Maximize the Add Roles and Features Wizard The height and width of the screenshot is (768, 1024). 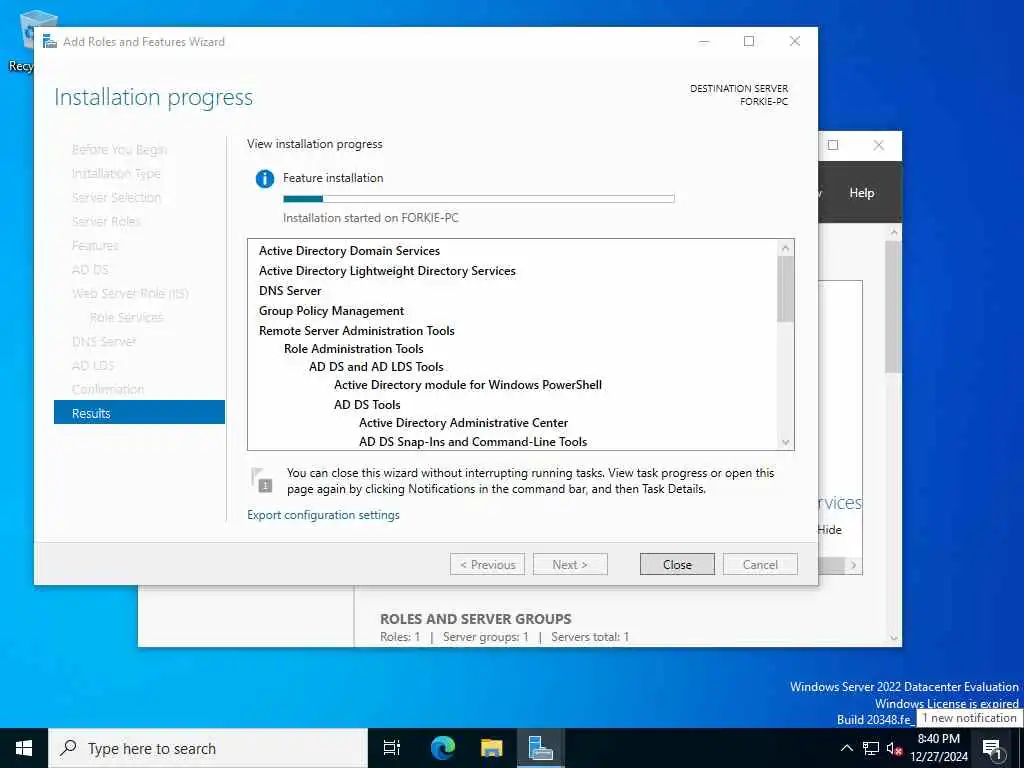[x=749, y=41]
